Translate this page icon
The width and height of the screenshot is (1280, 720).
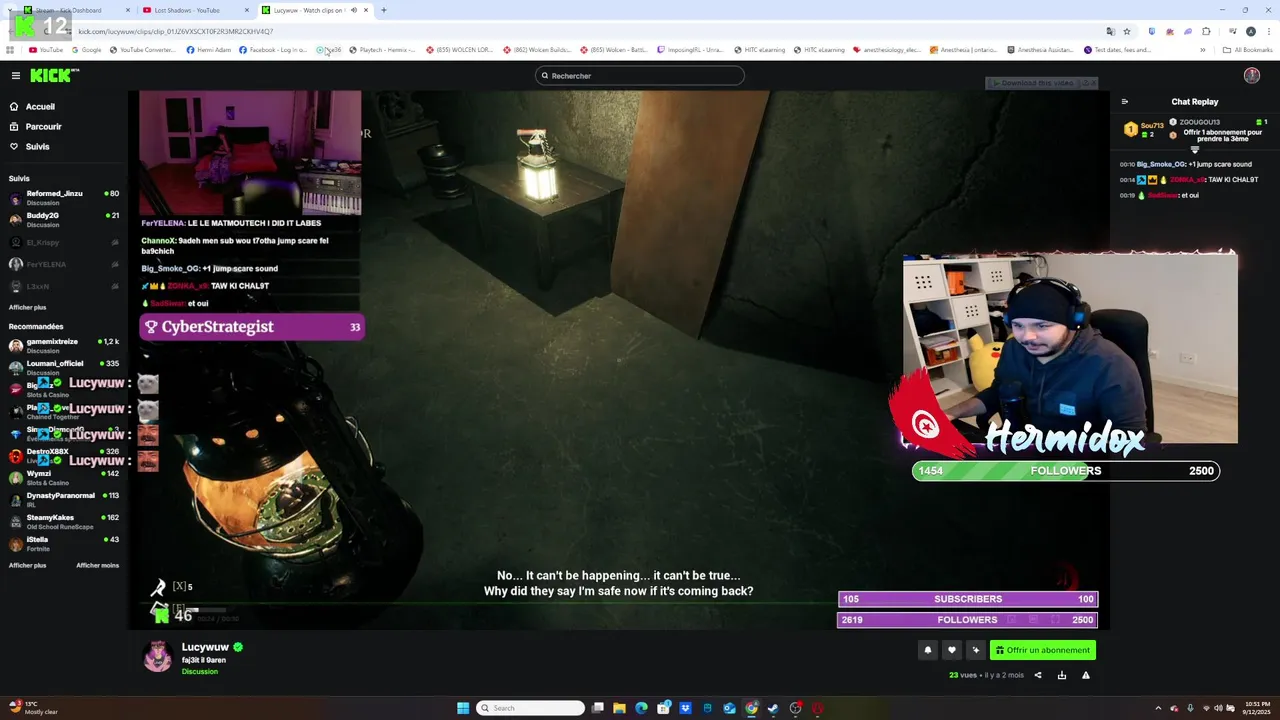(x=1110, y=31)
